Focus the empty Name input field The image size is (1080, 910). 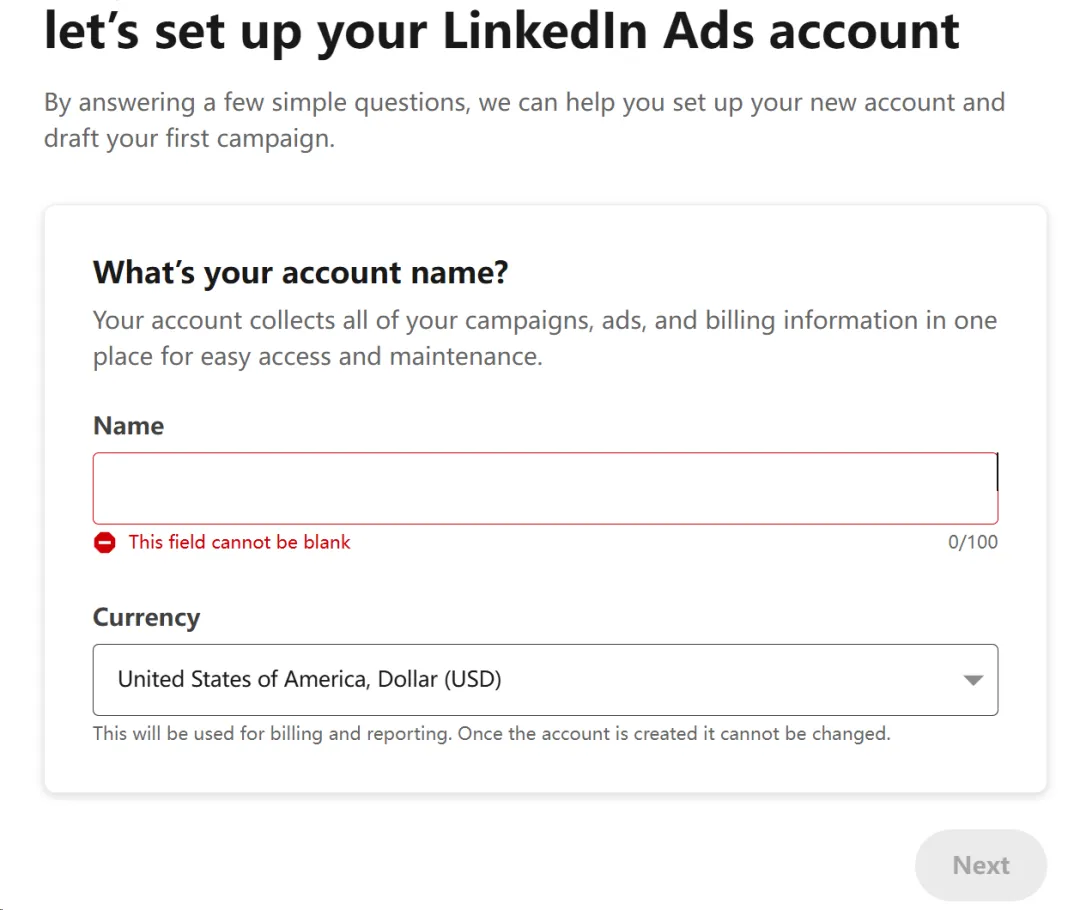point(545,488)
